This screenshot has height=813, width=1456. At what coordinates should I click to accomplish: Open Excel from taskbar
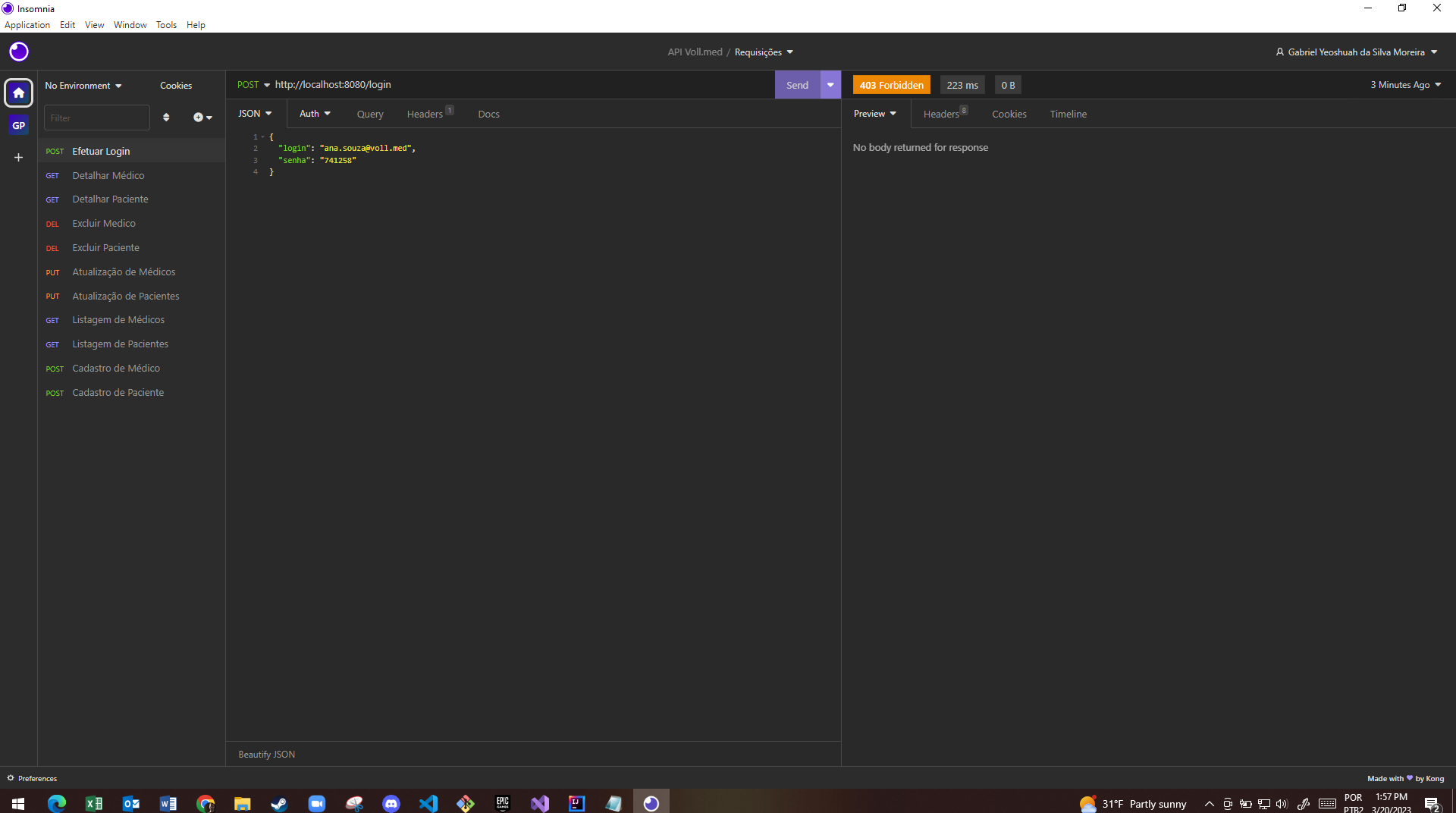pyautogui.click(x=94, y=803)
